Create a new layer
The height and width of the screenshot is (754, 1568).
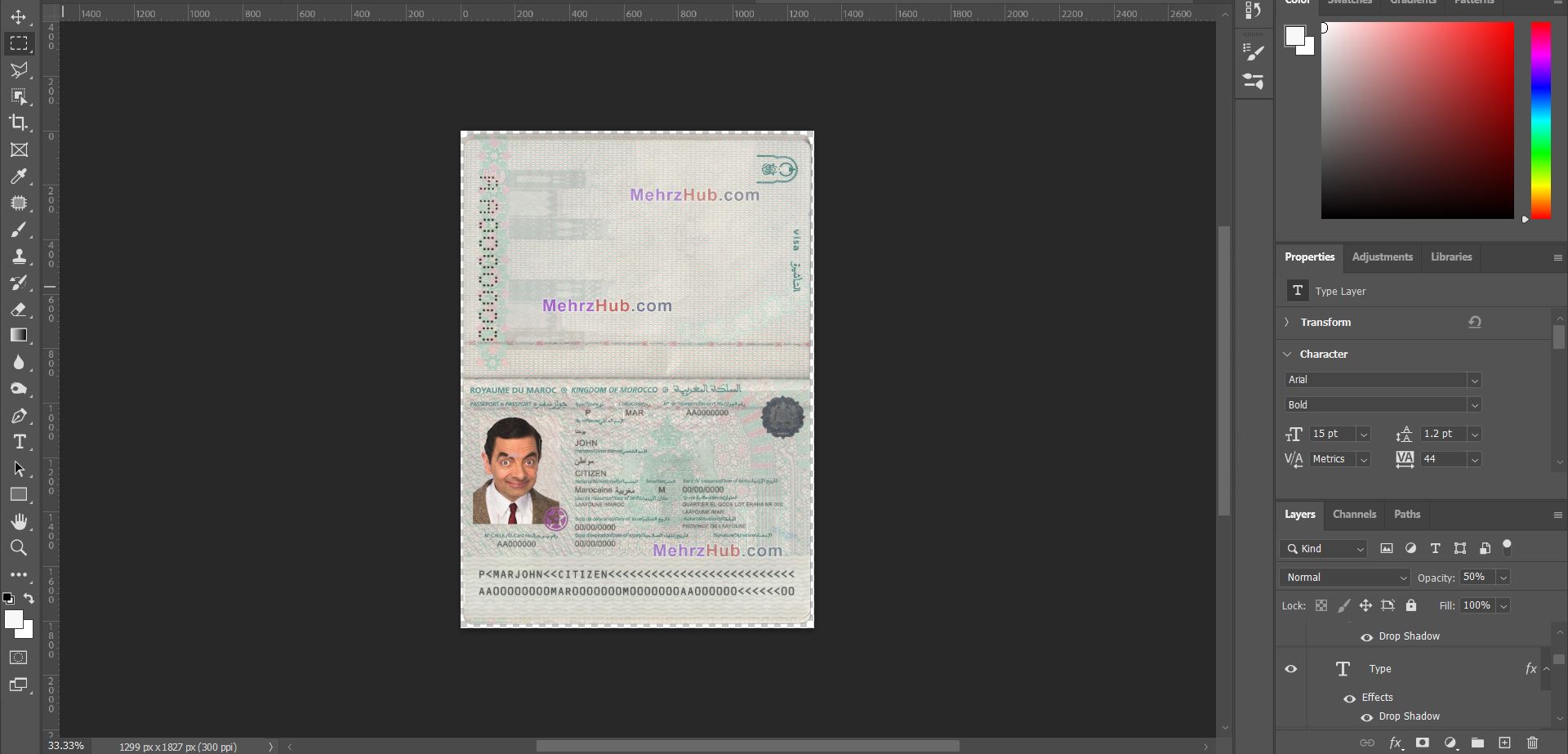(x=1504, y=743)
